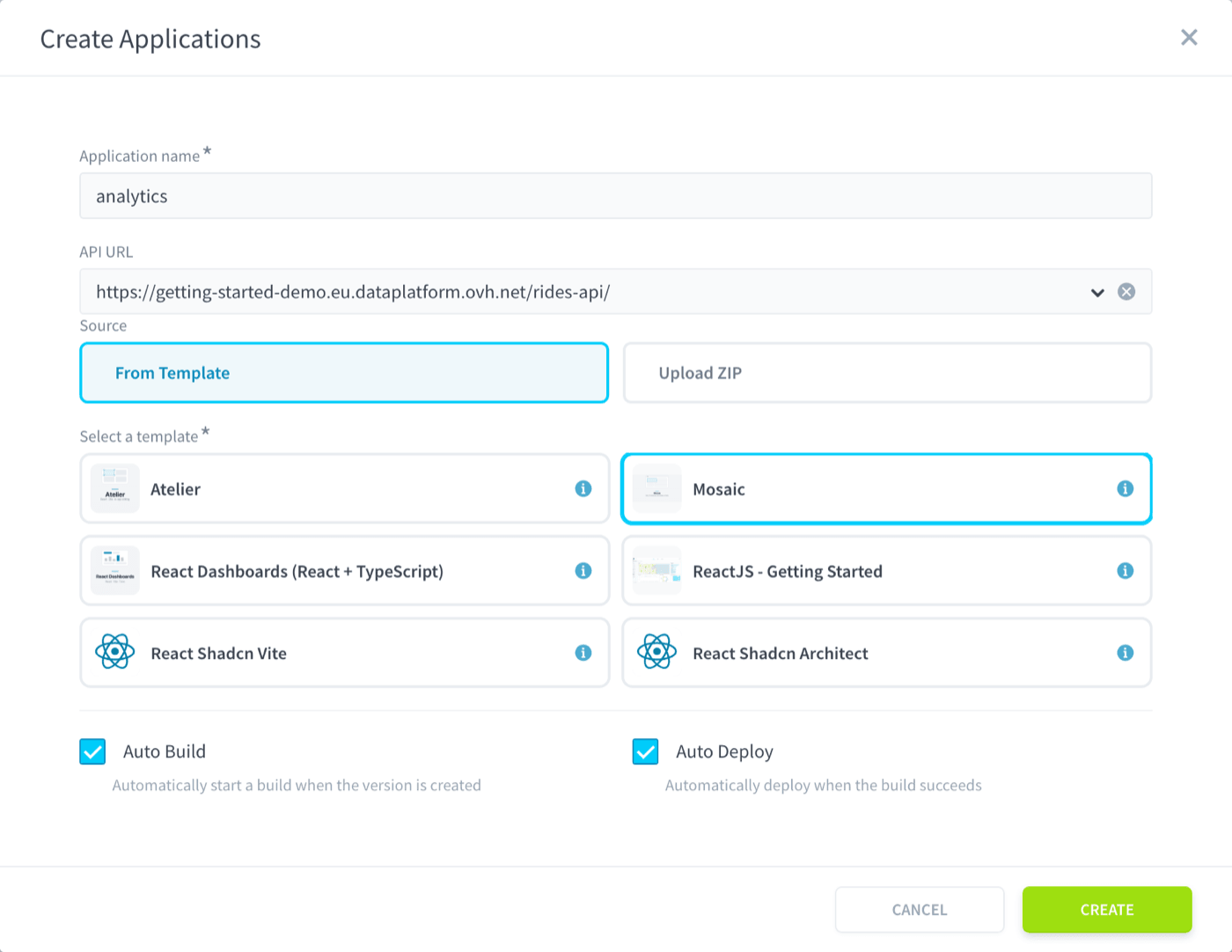The height and width of the screenshot is (952, 1232).
Task: Select the Atelier template name
Action: click(176, 489)
